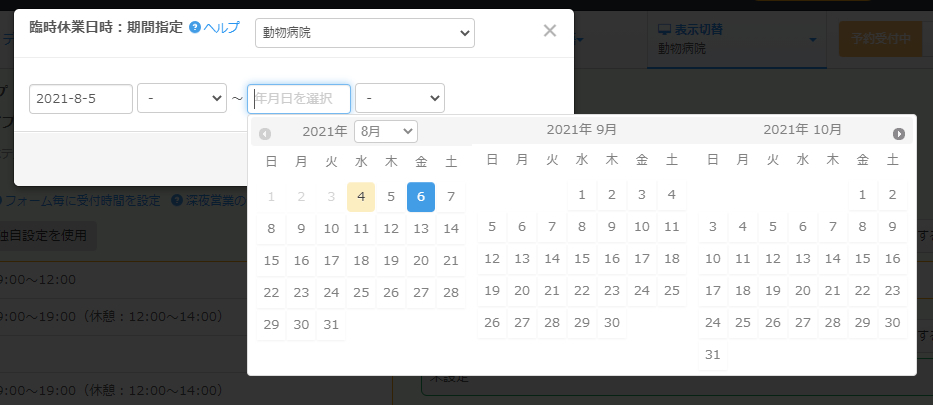Screen dimensions: 933x405
Task: Go to next month in calendar
Action: click(899, 133)
